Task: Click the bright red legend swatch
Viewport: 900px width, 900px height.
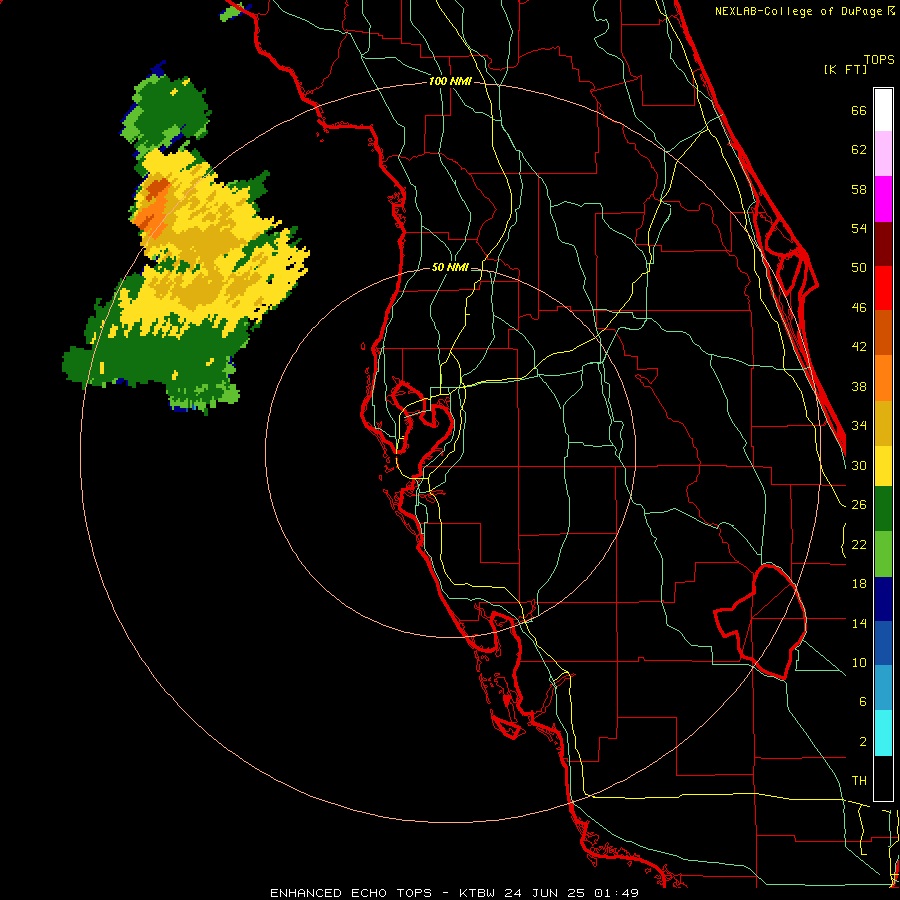Action: 883,289
